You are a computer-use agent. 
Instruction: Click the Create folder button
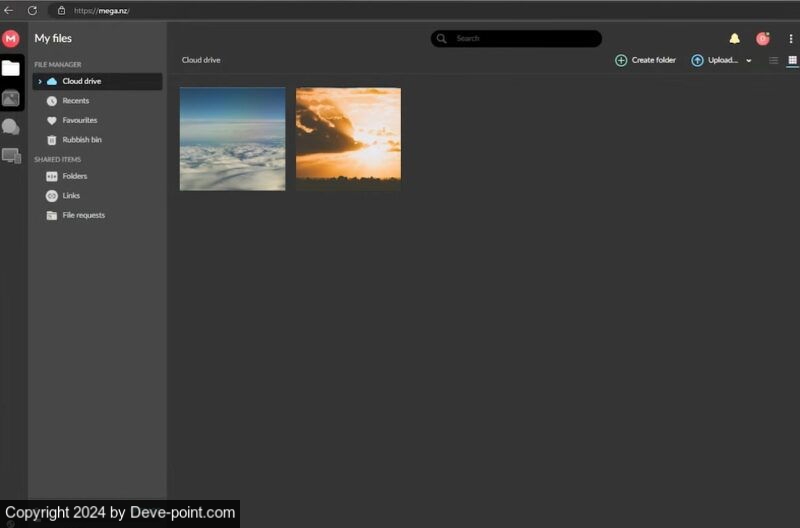pyautogui.click(x=645, y=61)
